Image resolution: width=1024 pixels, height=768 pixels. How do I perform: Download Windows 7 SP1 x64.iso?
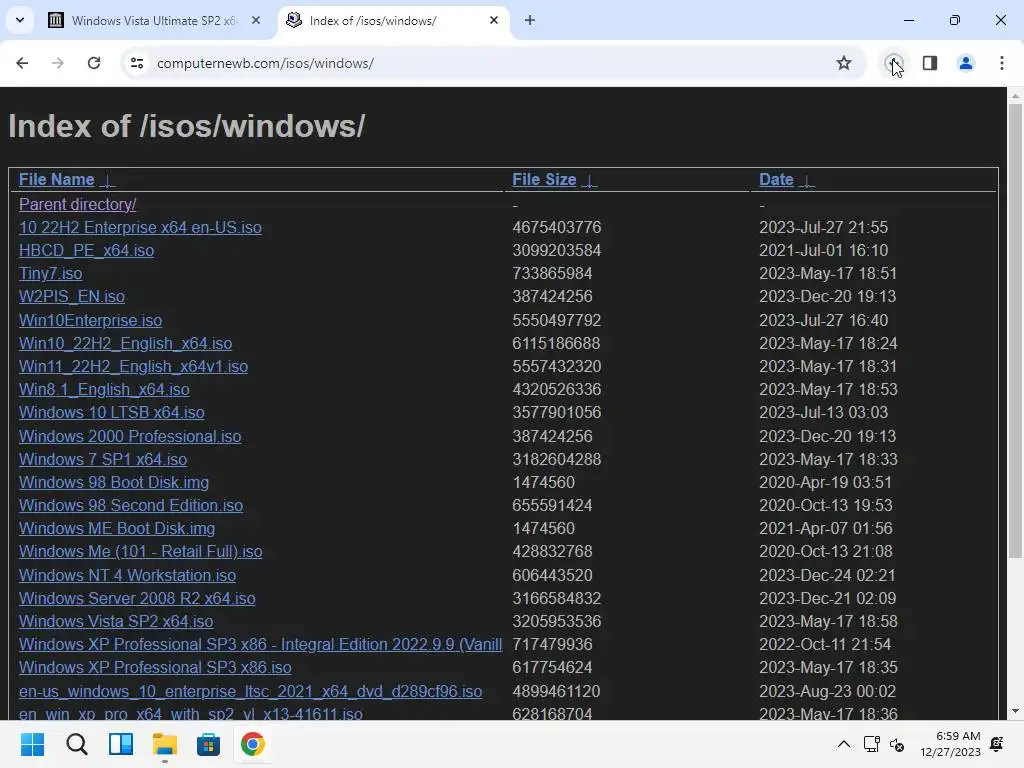pos(103,459)
